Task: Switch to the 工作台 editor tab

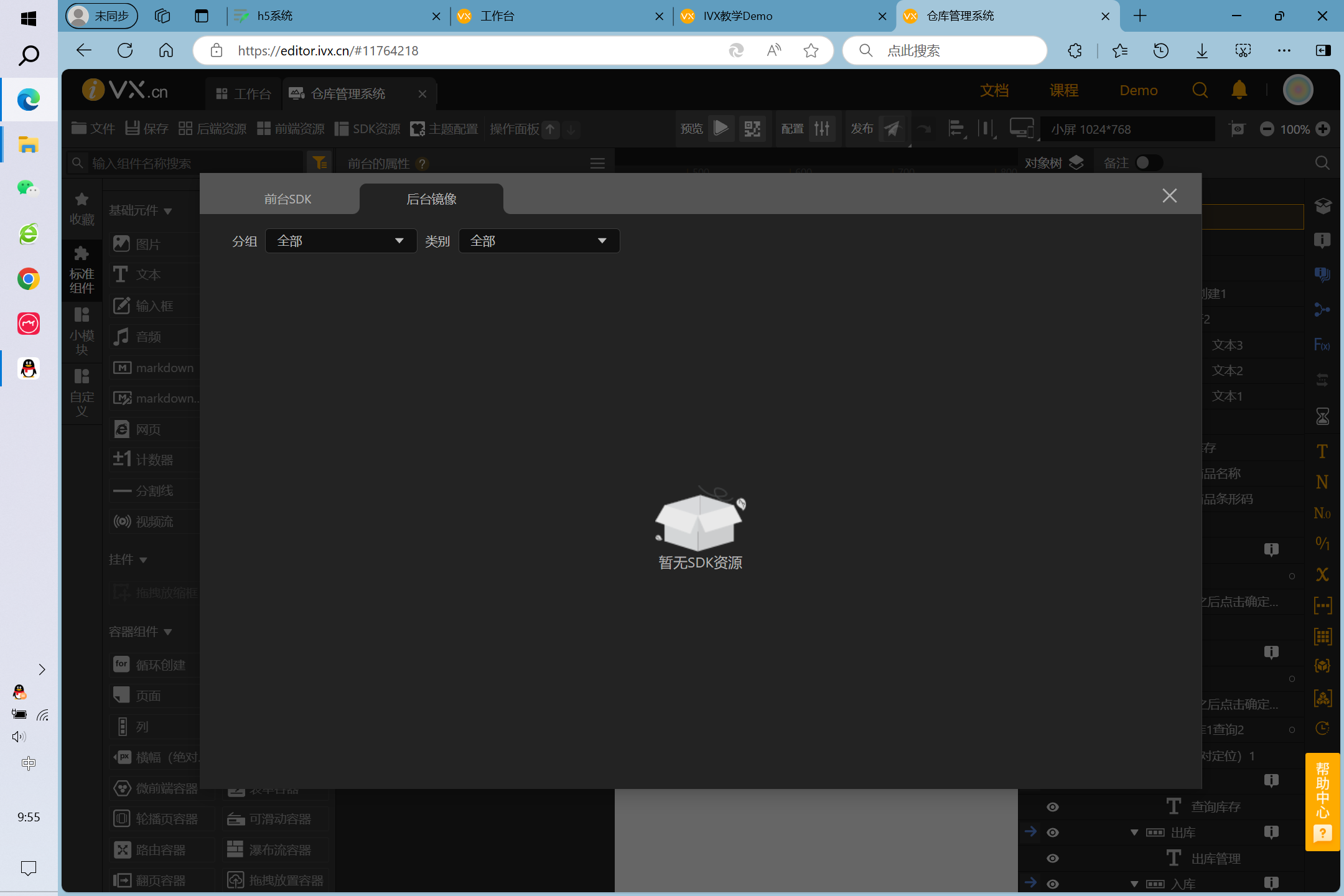Action: [x=243, y=94]
